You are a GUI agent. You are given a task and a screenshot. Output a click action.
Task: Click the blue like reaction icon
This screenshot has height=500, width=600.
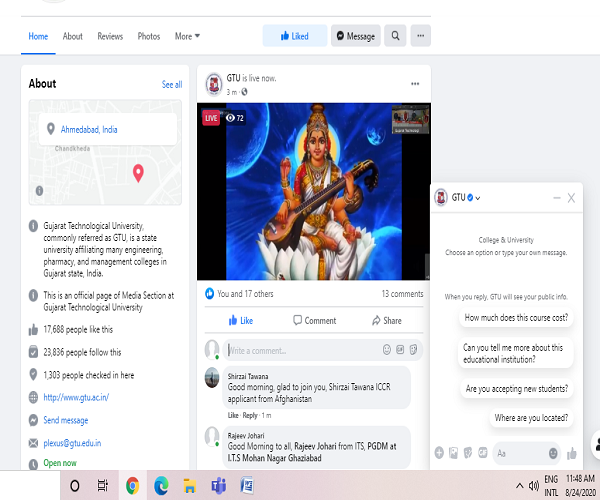209,293
